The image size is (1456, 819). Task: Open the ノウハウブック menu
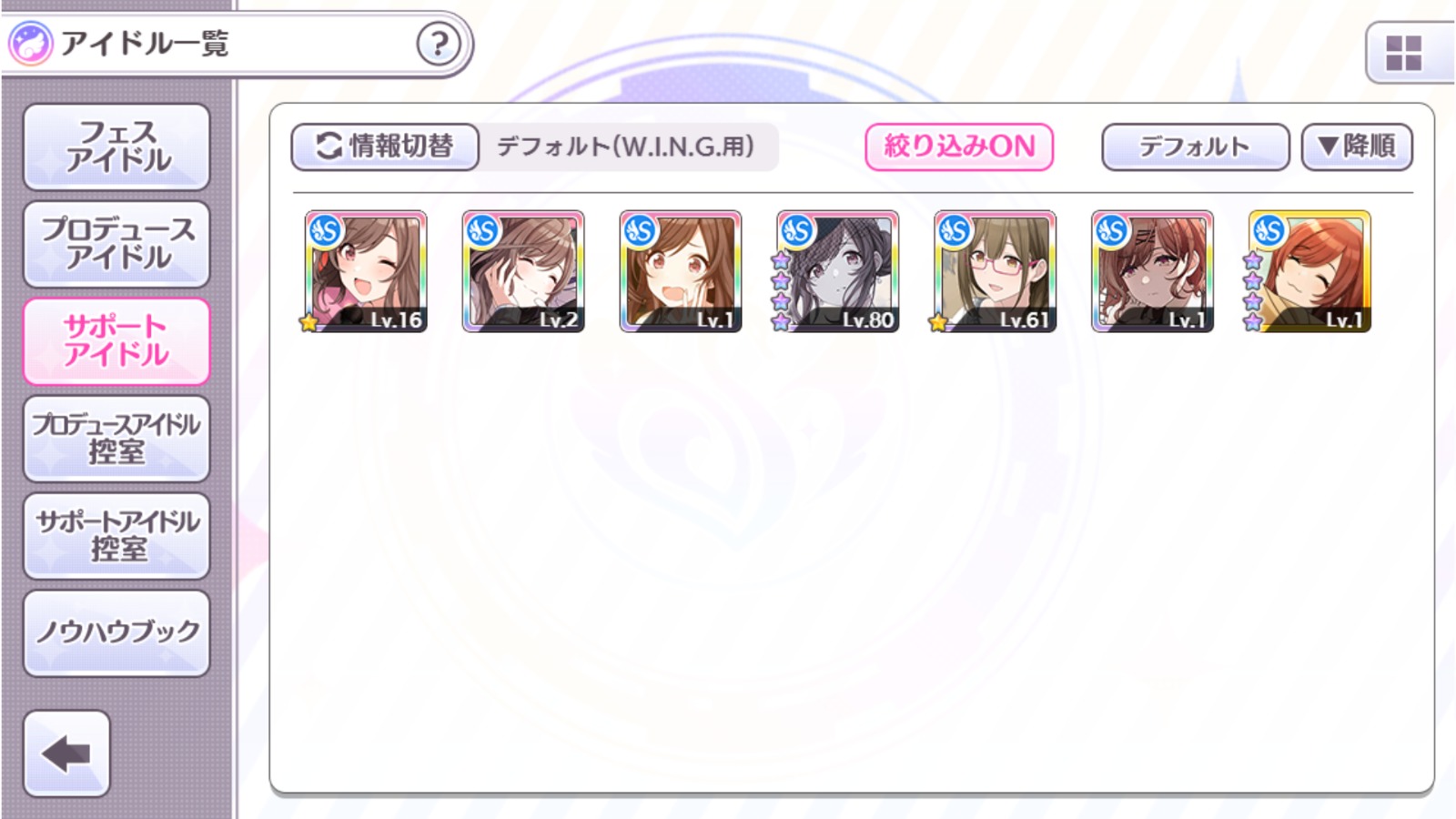tap(116, 633)
